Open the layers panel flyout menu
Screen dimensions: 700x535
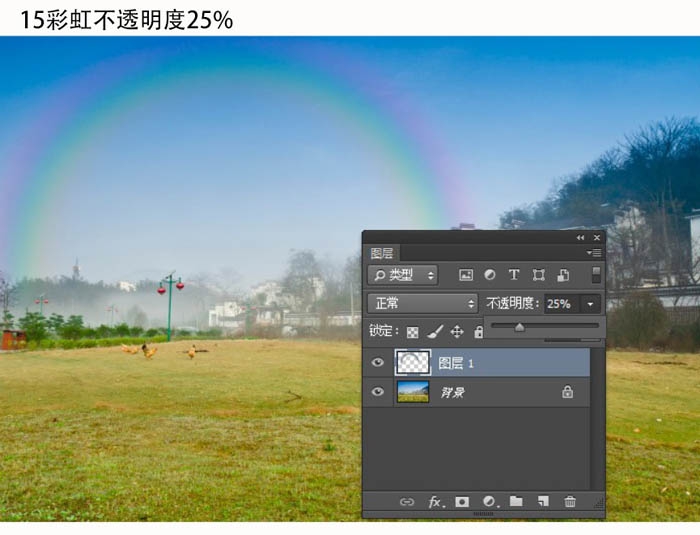(x=594, y=253)
